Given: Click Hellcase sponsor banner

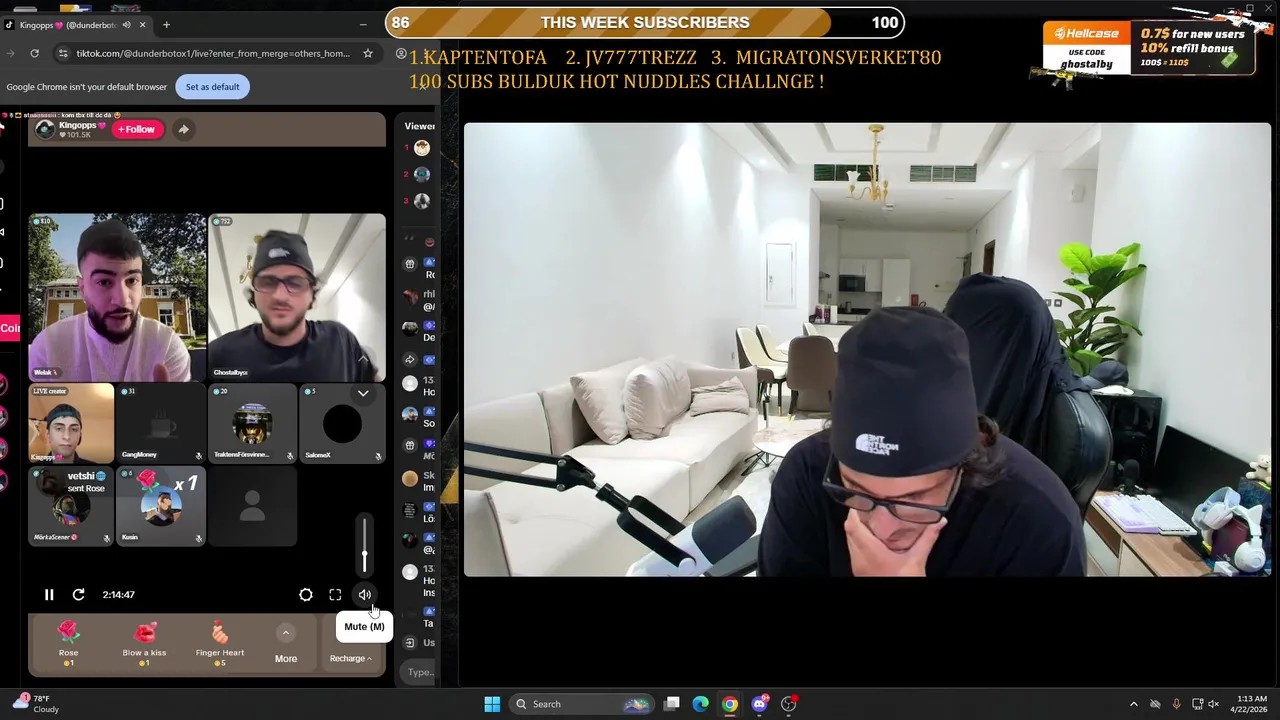Looking at the screenshot, I should point(1150,47).
